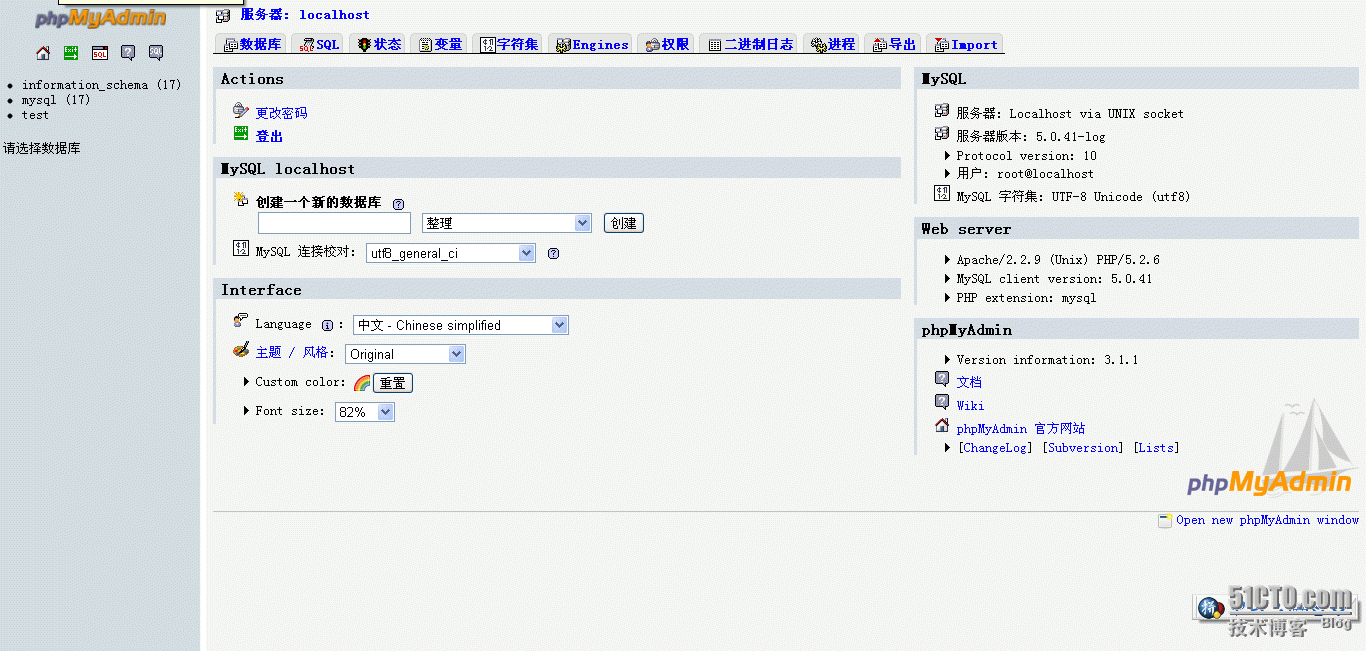Open phpMyAdmin documentation icon in sidebar
Image resolution: width=1366 pixels, height=651 pixels.
tap(128, 53)
